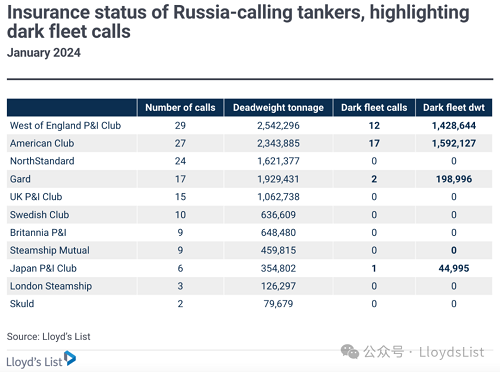This screenshot has width=500, height=372.
Task: Select the Number of calls column header
Action: click(180, 108)
